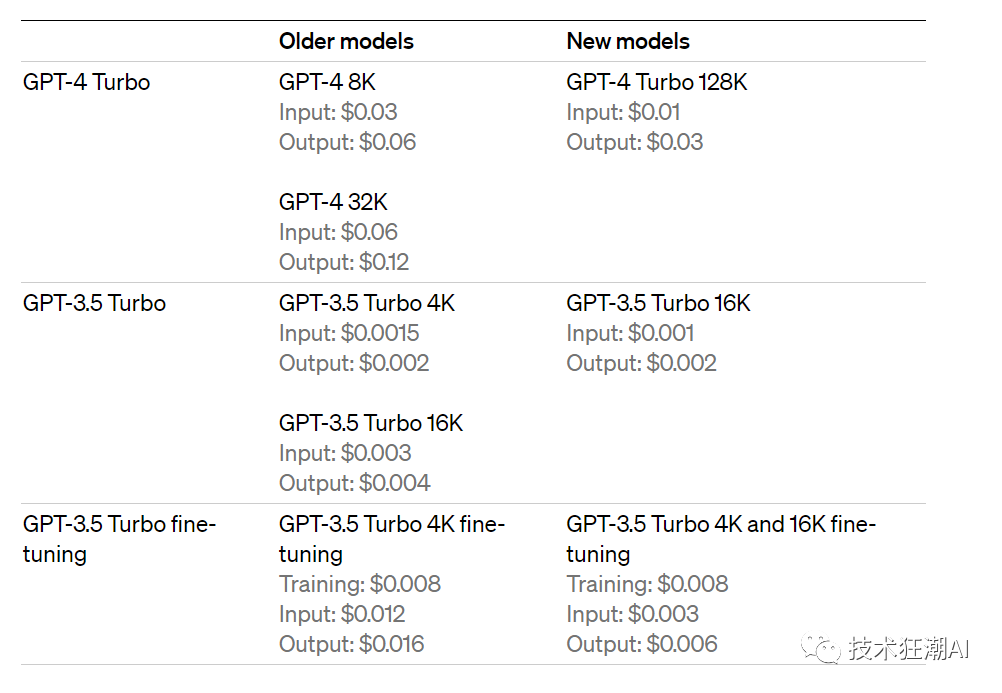Click the 技术狂潮AI watermark text
The width and height of the screenshot is (1002, 693).
click(x=909, y=649)
